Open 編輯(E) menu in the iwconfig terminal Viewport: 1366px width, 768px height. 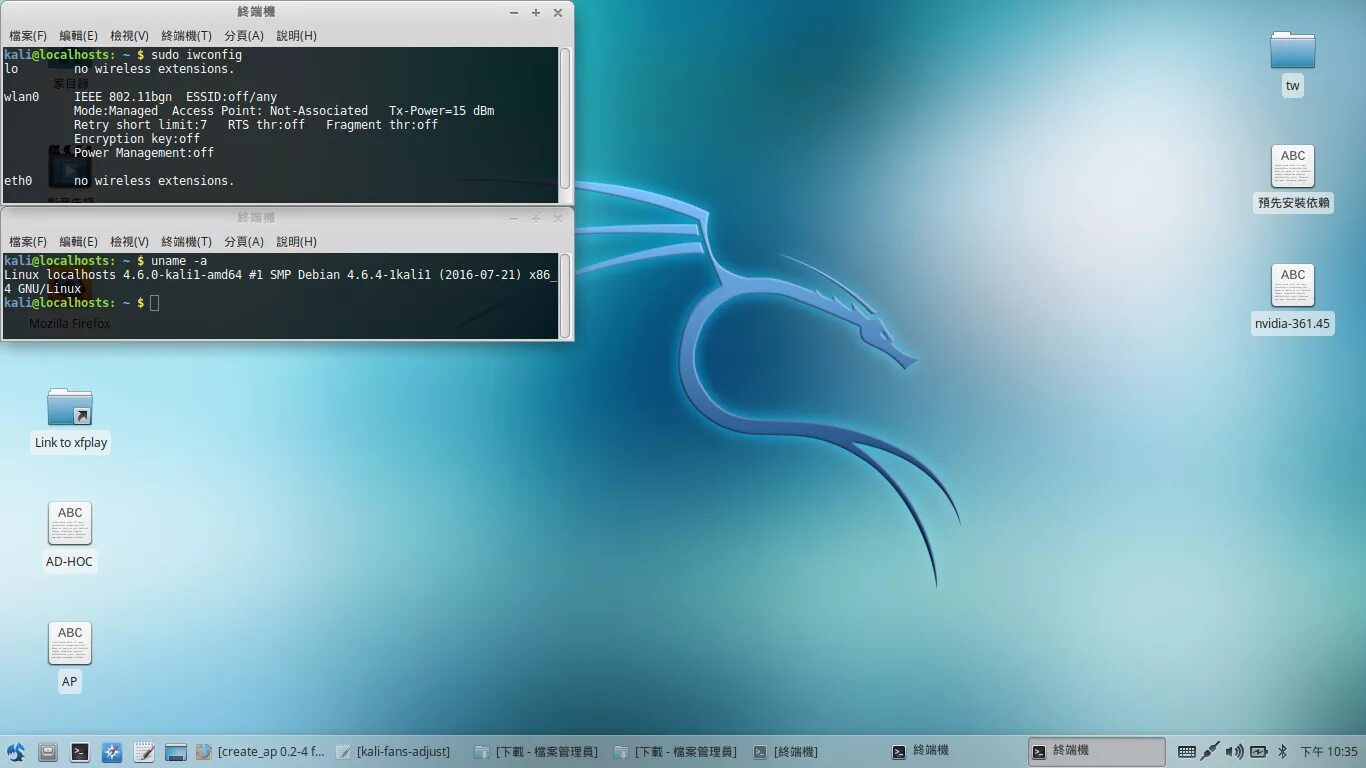pos(78,35)
